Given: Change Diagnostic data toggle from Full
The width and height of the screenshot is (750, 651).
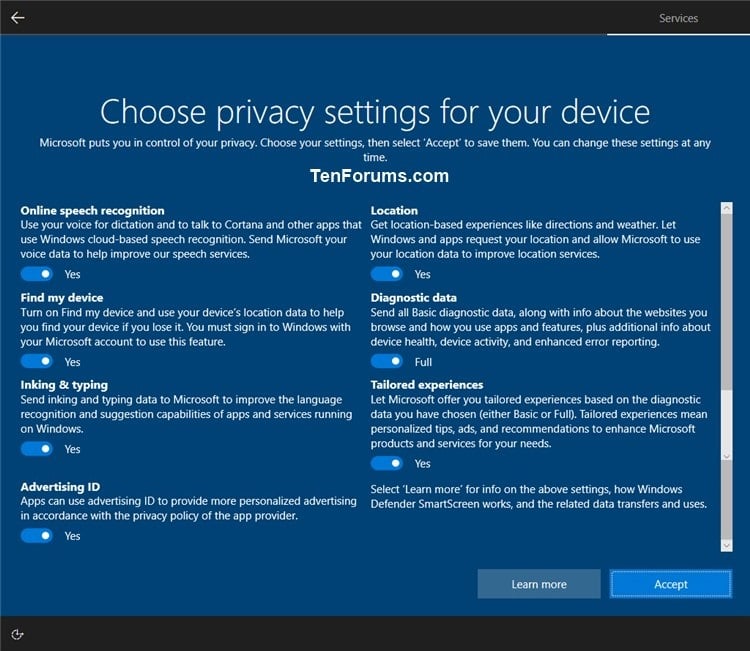Looking at the screenshot, I should (x=387, y=362).
